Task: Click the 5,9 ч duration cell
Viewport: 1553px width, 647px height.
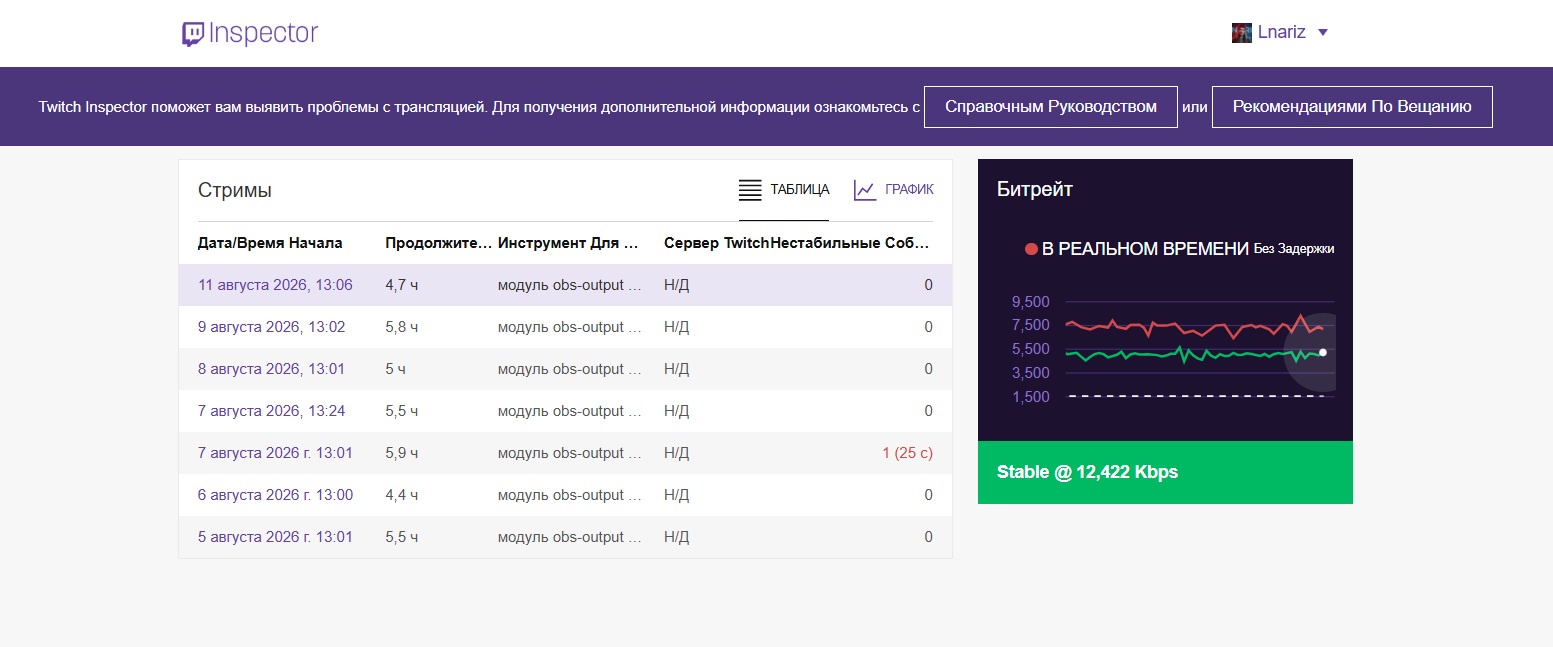Action: (x=401, y=453)
